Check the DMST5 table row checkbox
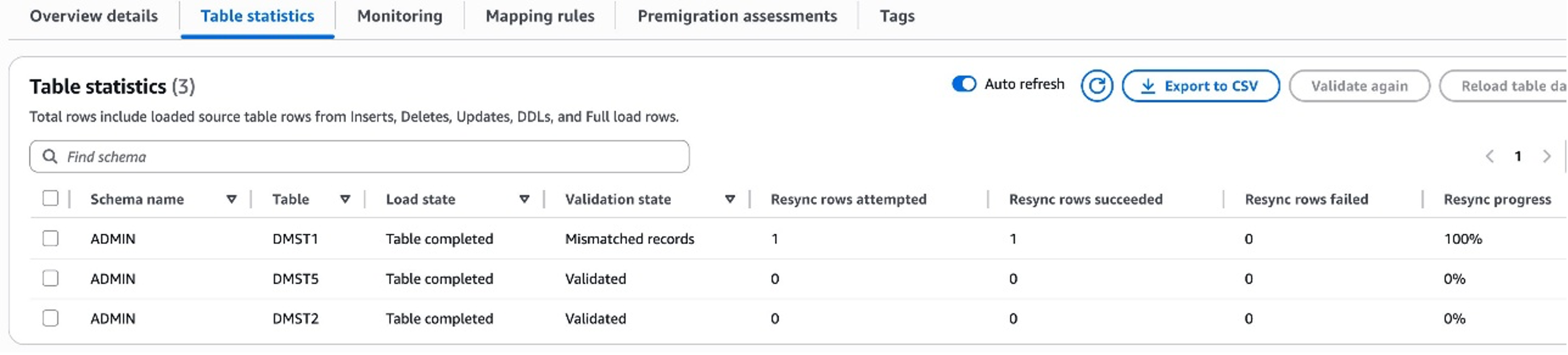Viewport: 1568px width, 355px height. [x=50, y=278]
